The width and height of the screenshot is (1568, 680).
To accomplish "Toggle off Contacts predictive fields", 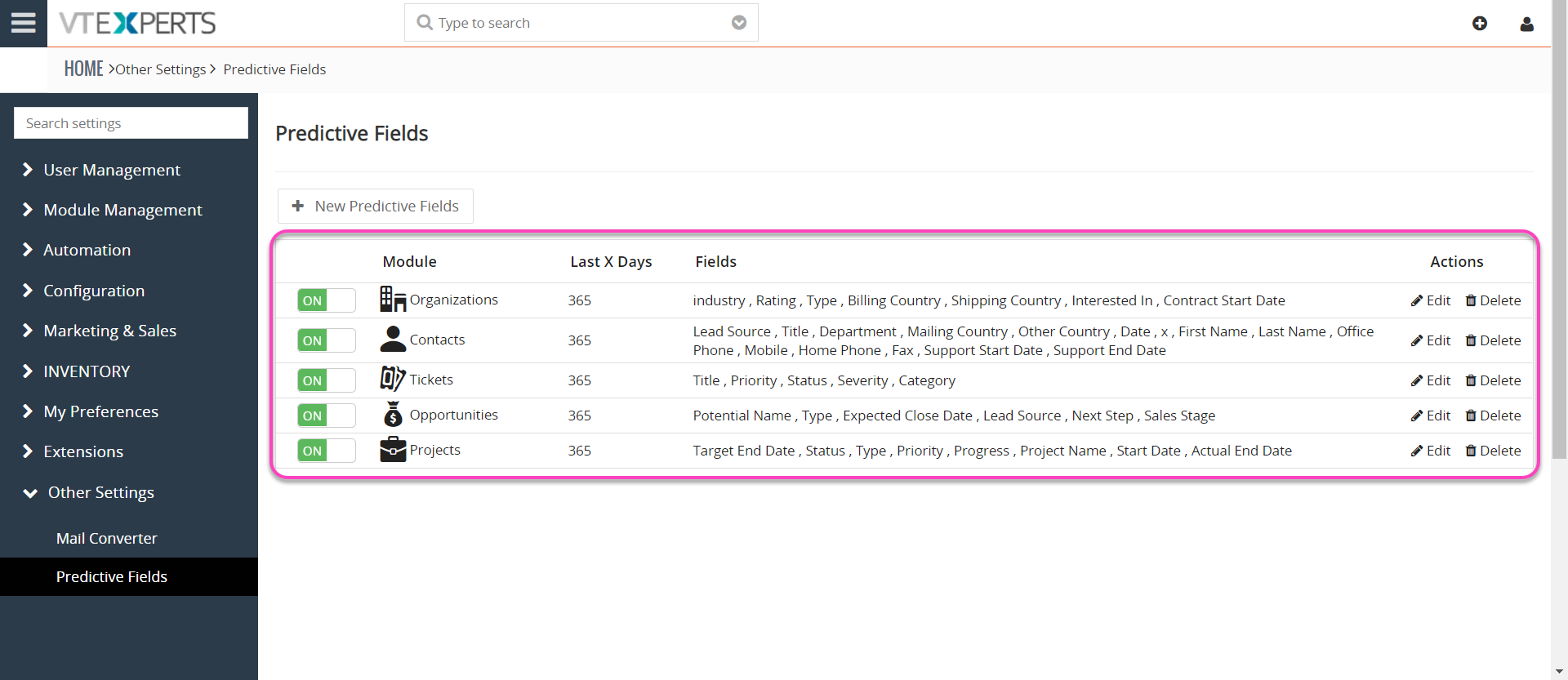I will pyautogui.click(x=327, y=340).
